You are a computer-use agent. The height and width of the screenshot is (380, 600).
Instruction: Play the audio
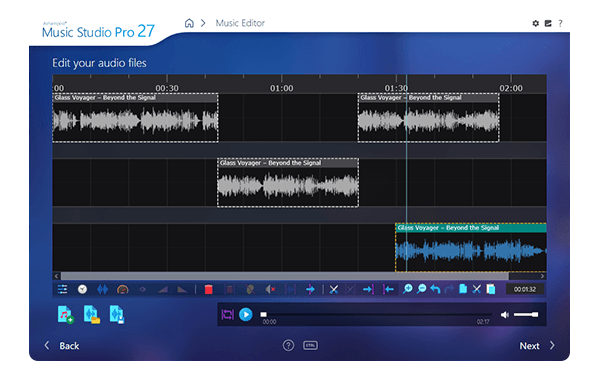coord(246,315)
